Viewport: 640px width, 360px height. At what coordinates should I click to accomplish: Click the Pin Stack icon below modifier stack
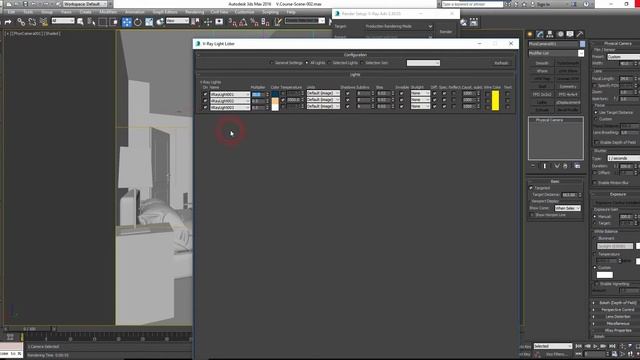point(533,166)
